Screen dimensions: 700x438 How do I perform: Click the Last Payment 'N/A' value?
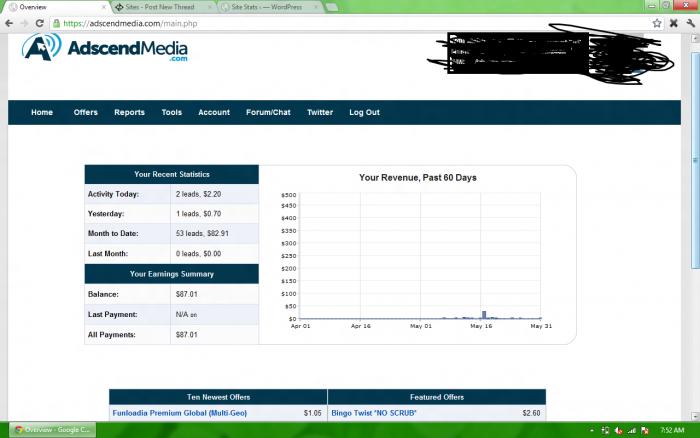click(x=182, y=314)
